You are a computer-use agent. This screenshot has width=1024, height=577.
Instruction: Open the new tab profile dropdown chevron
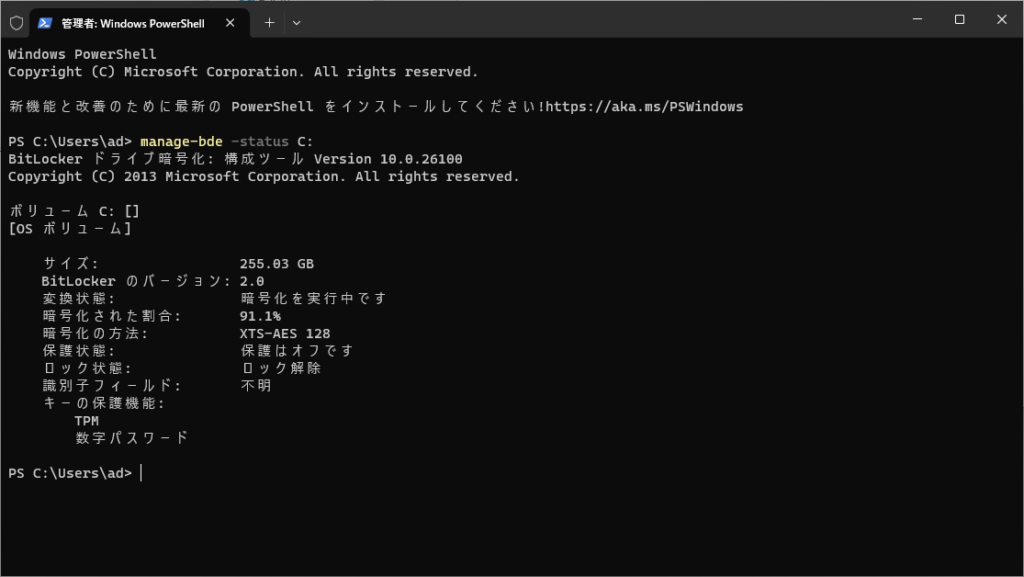[x=296, y=19]
